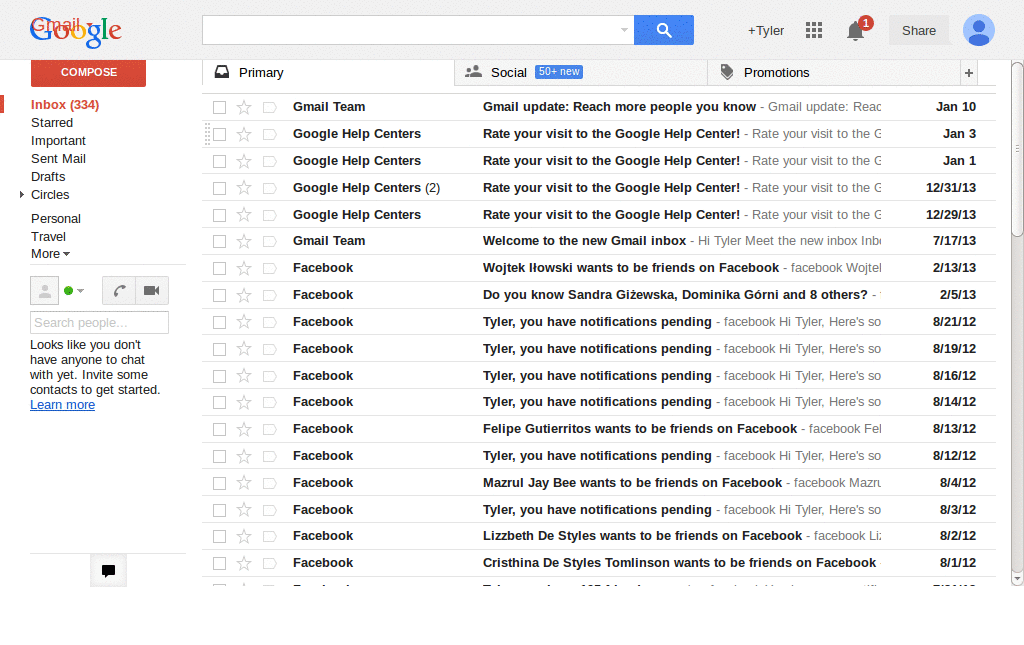
Task: Check the 2/13/13 Facebook email
Action: coord(219,268)
